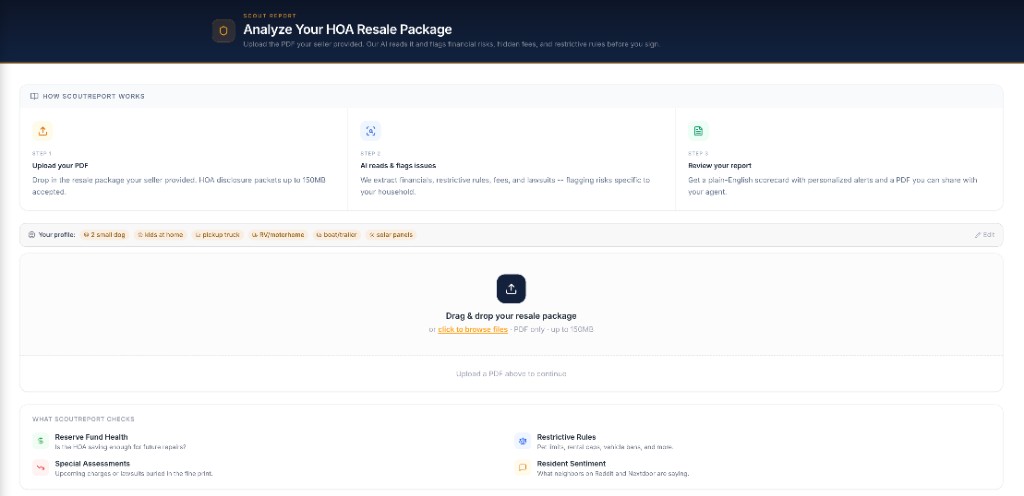This screenshot has width=1024, height=496.
Task: Edit your profile using the Edit button
Action: (x=985, y=235)
